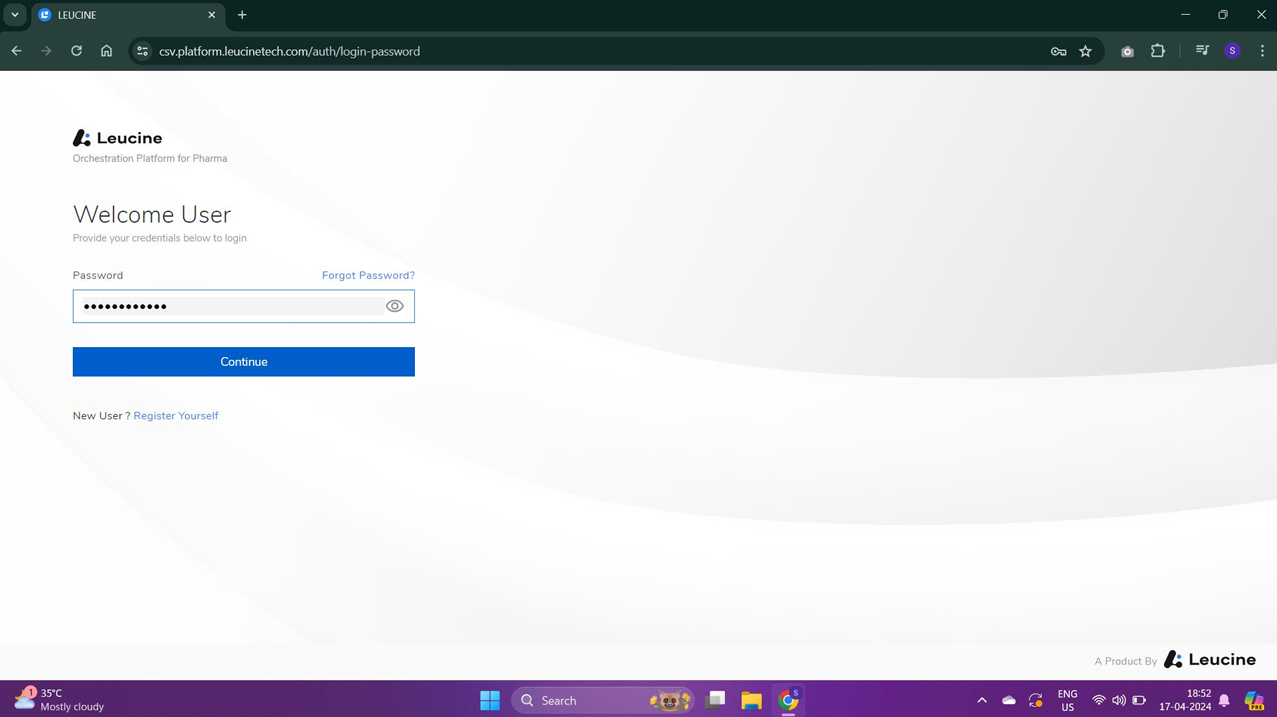Open the clock and calendar
The width and height of the screenshot is (1277, 717).
(x=1185, y=700)
